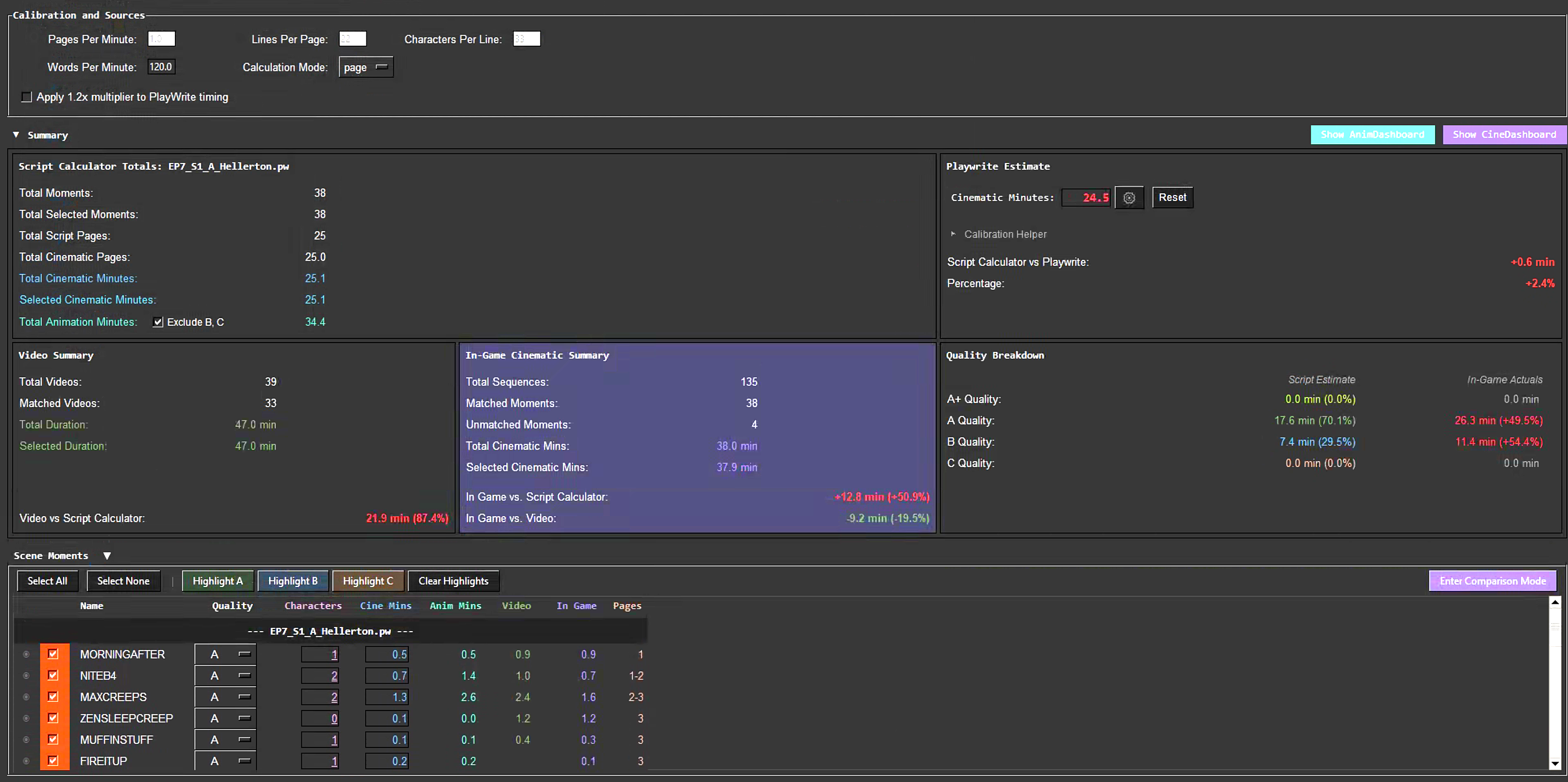Select the radio button beside MAXCREEPS
The height and width of the screenshot is (782, 1568).
tap(25, 697)
